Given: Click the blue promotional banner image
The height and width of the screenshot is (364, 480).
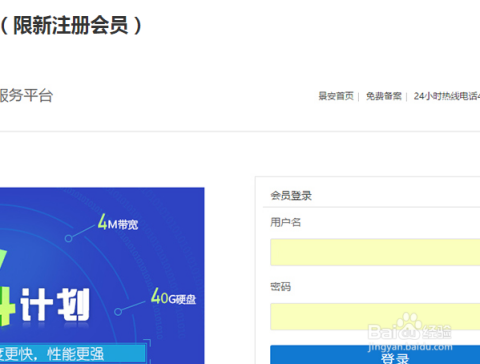Looking at the screenshot, I should [102, 276].
